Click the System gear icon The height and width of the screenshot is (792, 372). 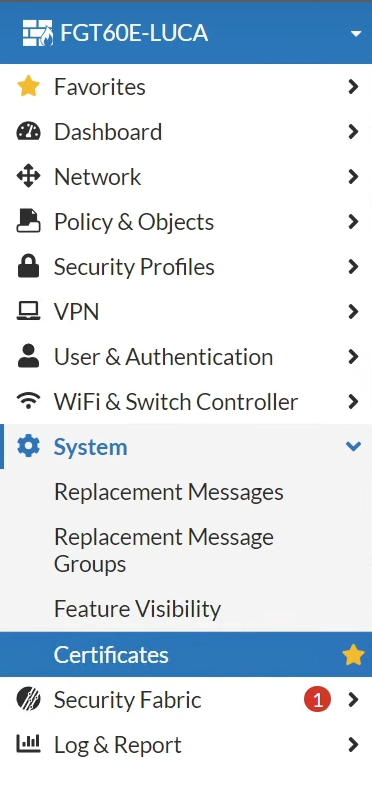coord(28,447)
